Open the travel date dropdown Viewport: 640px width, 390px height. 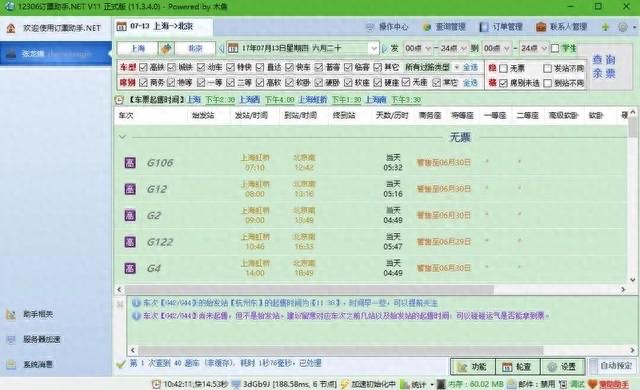pos(373,48)
